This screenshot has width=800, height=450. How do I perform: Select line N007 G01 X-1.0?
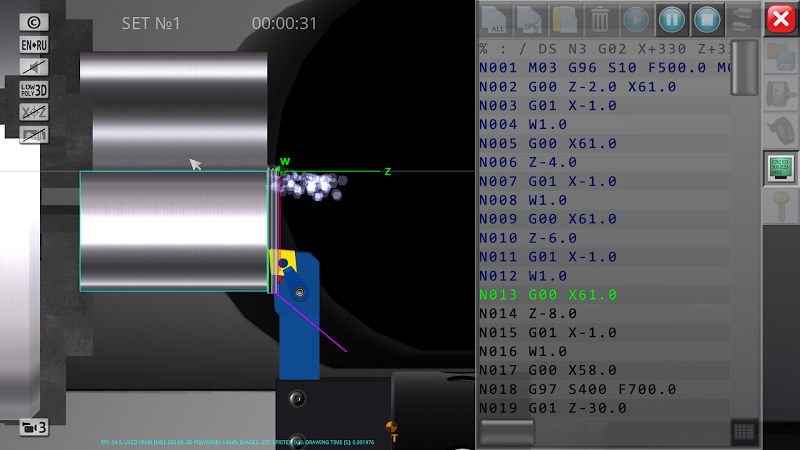[x=605, y=181]
